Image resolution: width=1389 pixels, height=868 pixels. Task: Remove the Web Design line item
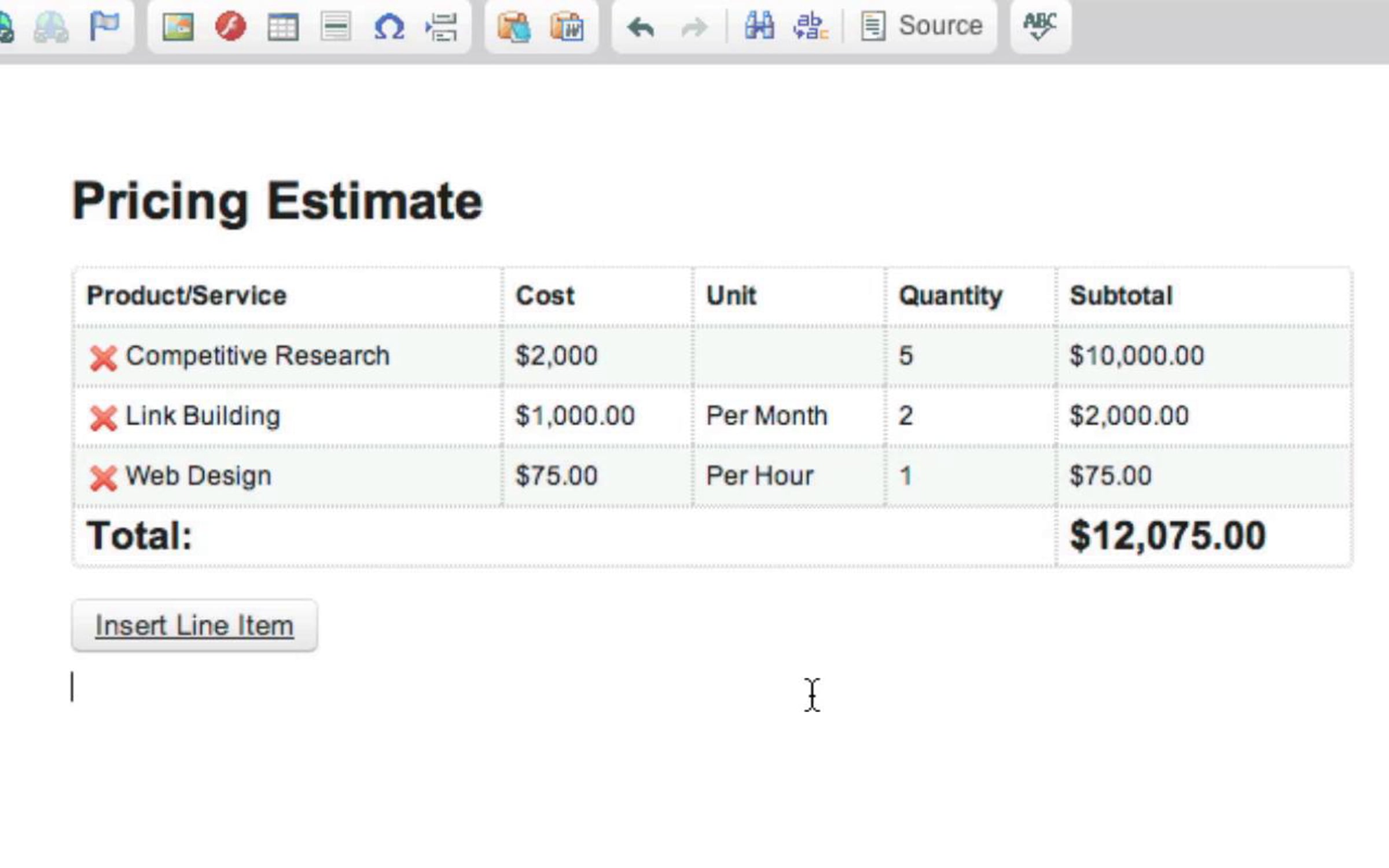click(104, 478)
